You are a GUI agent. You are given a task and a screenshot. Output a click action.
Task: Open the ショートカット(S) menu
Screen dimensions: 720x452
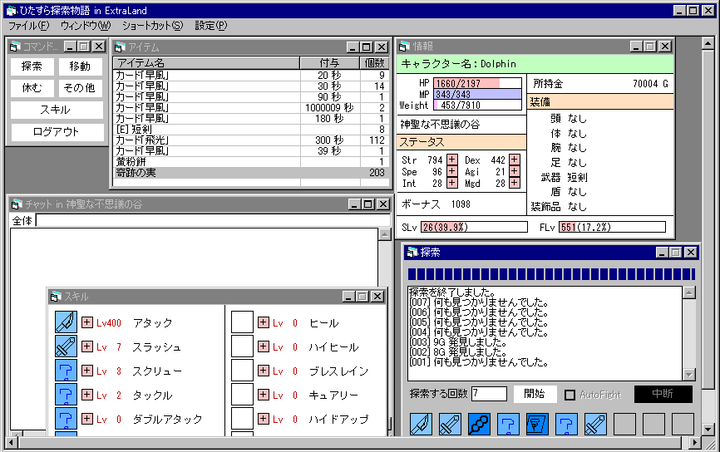(x=152, y=26)
